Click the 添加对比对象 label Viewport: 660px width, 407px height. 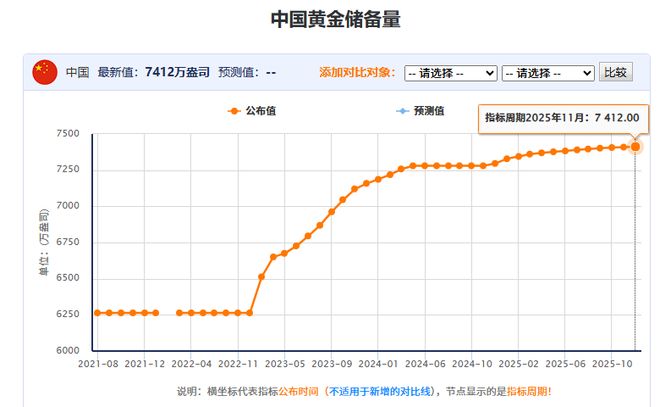(x=357, y=72)
